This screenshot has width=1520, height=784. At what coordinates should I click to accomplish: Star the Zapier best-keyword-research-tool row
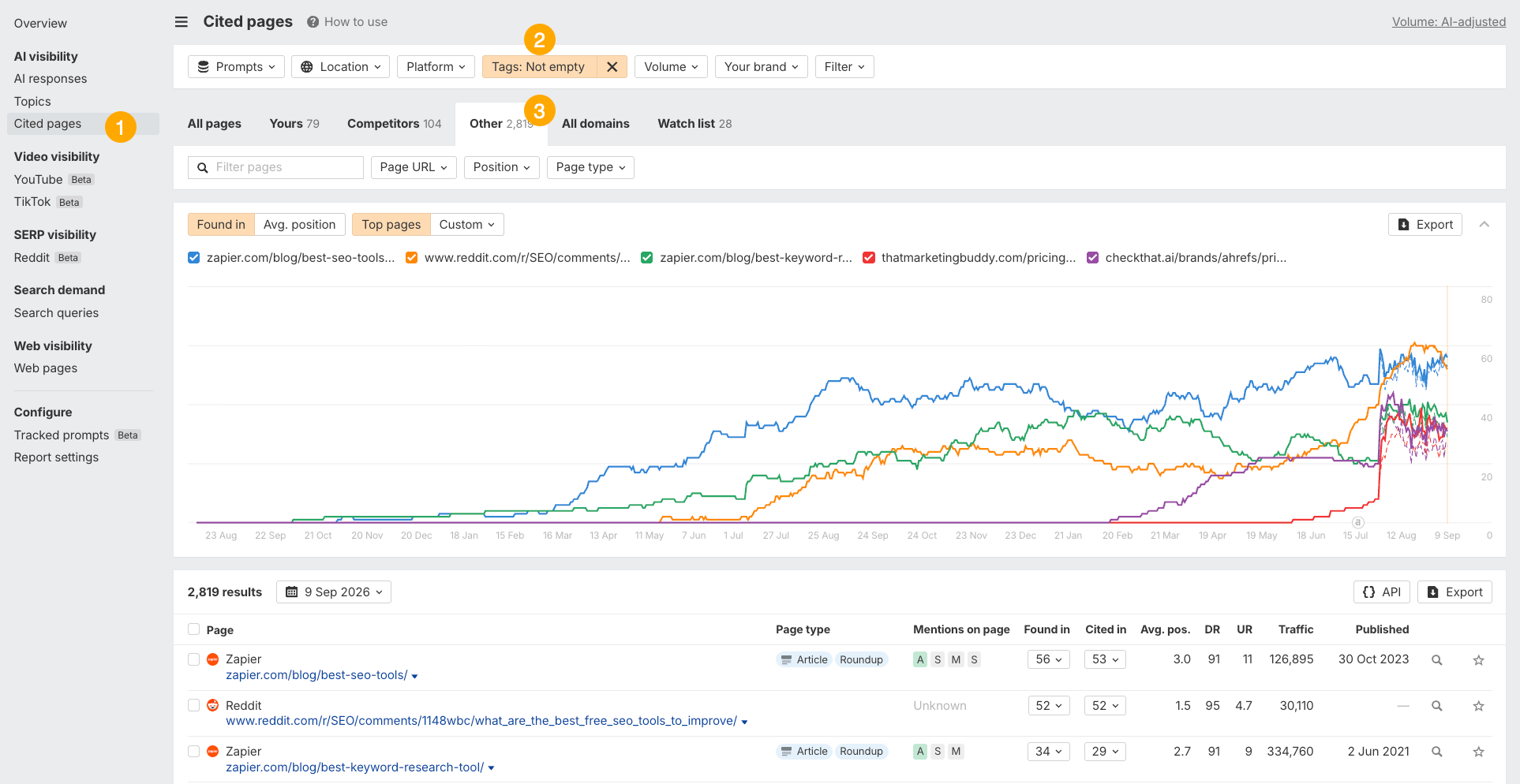[x=1479, y=752]
